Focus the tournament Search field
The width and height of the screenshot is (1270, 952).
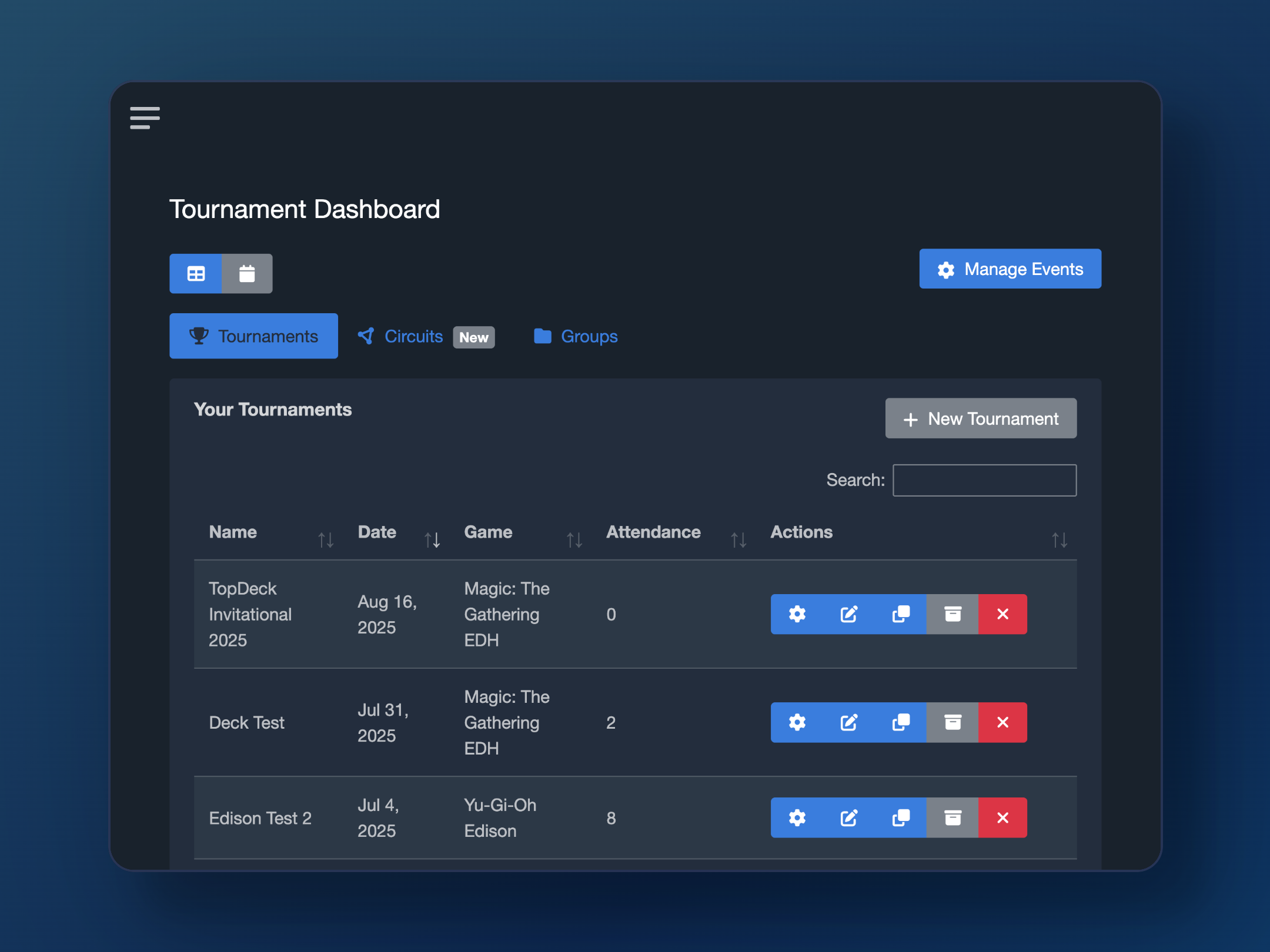click(x=984, y=480)
